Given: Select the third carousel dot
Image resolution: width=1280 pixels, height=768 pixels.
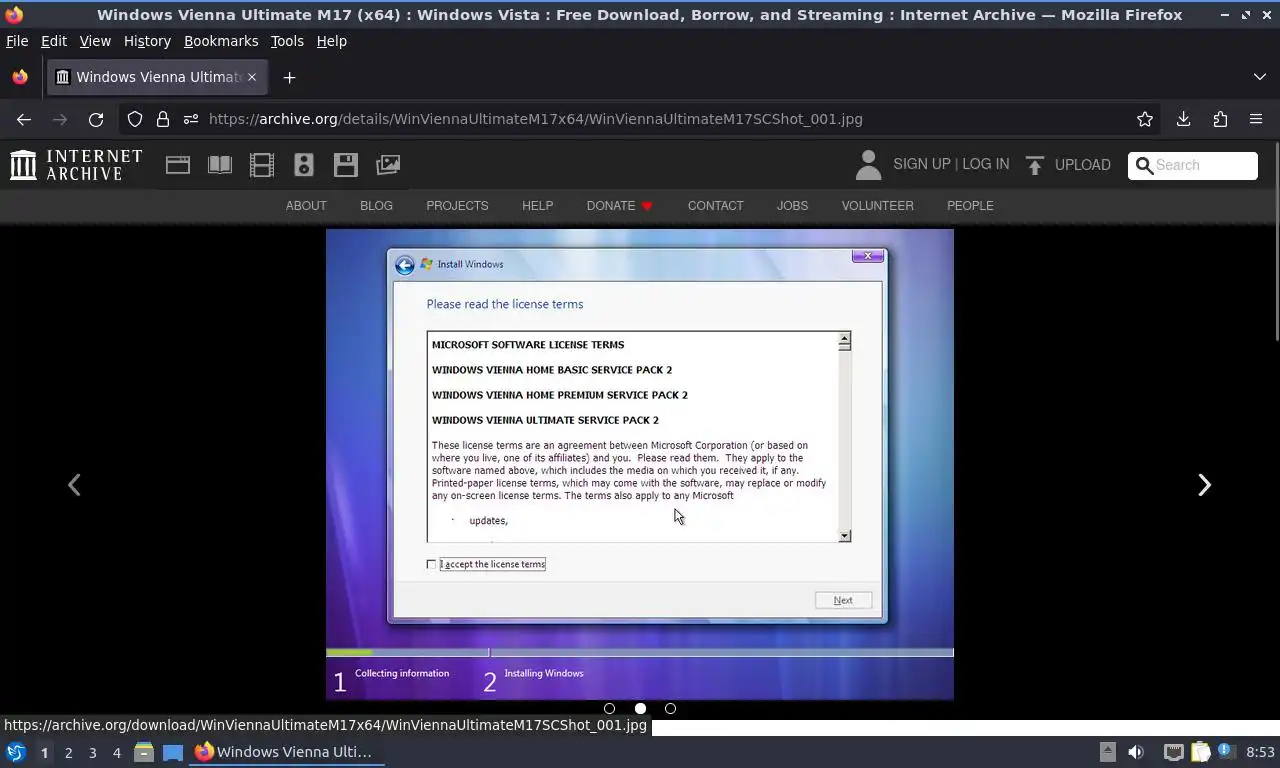Looking at the screenshot, I should click(670, 708).
